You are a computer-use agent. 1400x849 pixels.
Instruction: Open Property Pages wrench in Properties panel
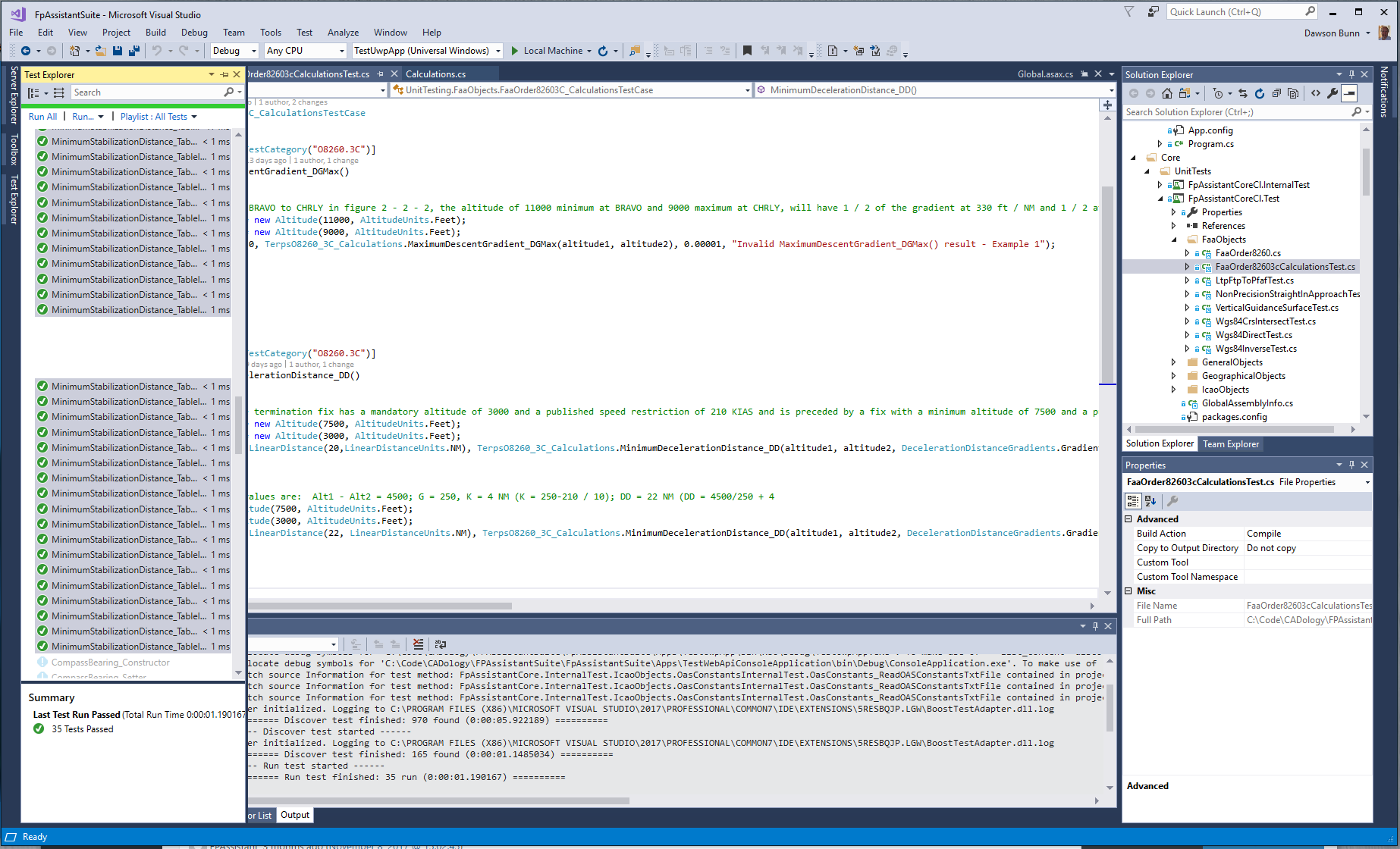pyautogui.click(x=1172, y=501)
